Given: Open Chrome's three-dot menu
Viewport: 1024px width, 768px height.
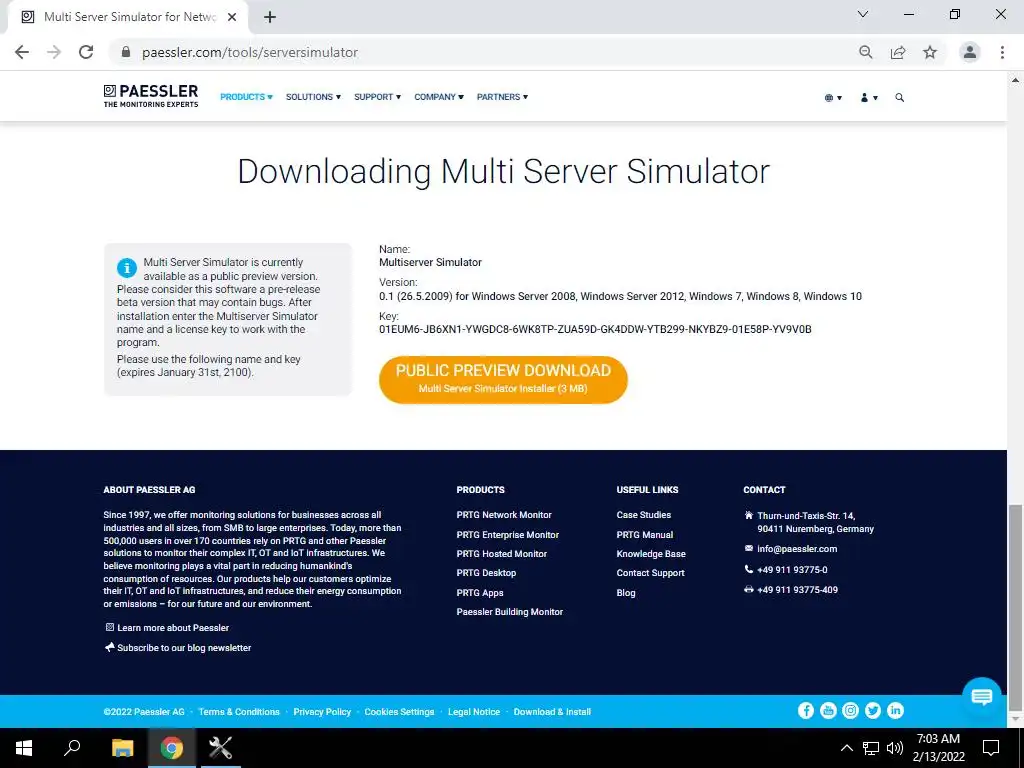Looking at the screenshot, I should click(1002, 52).
